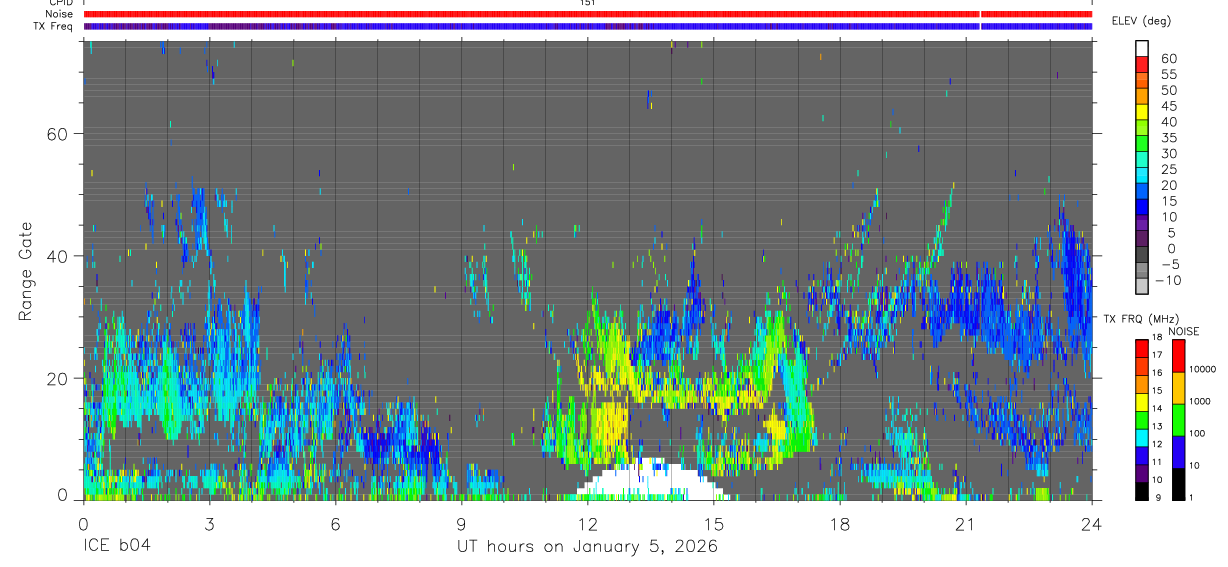Viewport: 1228px width, 567px height.
Task: Select the red segment of the ELEV color bar
Action: (1142, 64)
